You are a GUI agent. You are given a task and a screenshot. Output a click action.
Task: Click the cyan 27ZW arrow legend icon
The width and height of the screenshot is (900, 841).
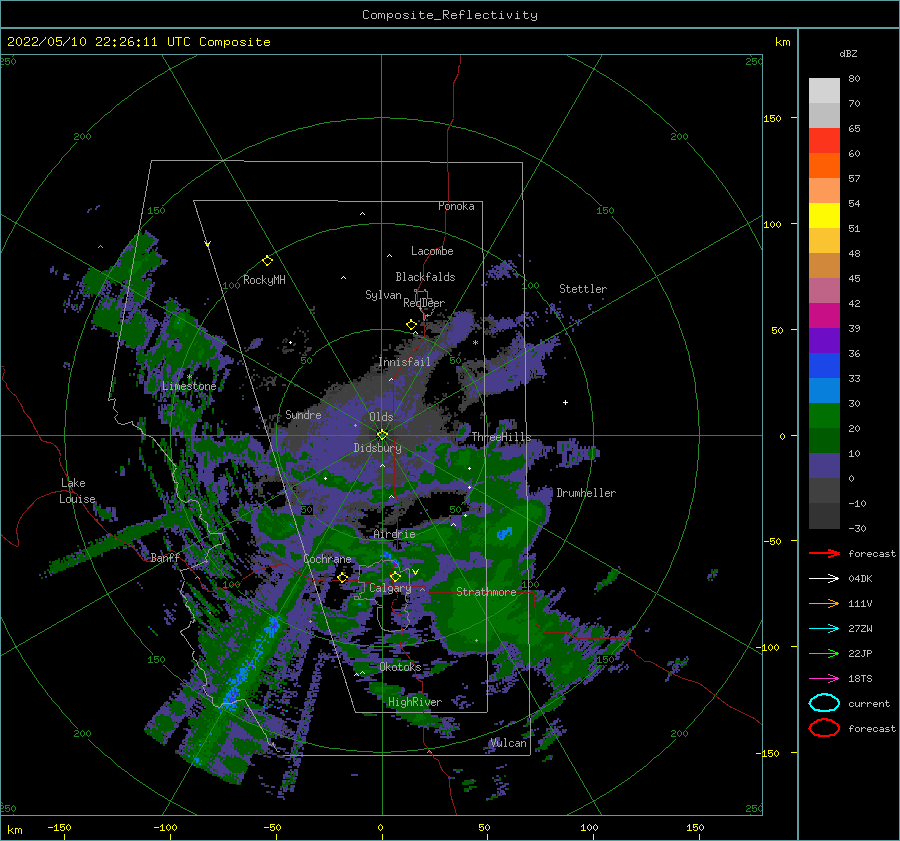824,629
